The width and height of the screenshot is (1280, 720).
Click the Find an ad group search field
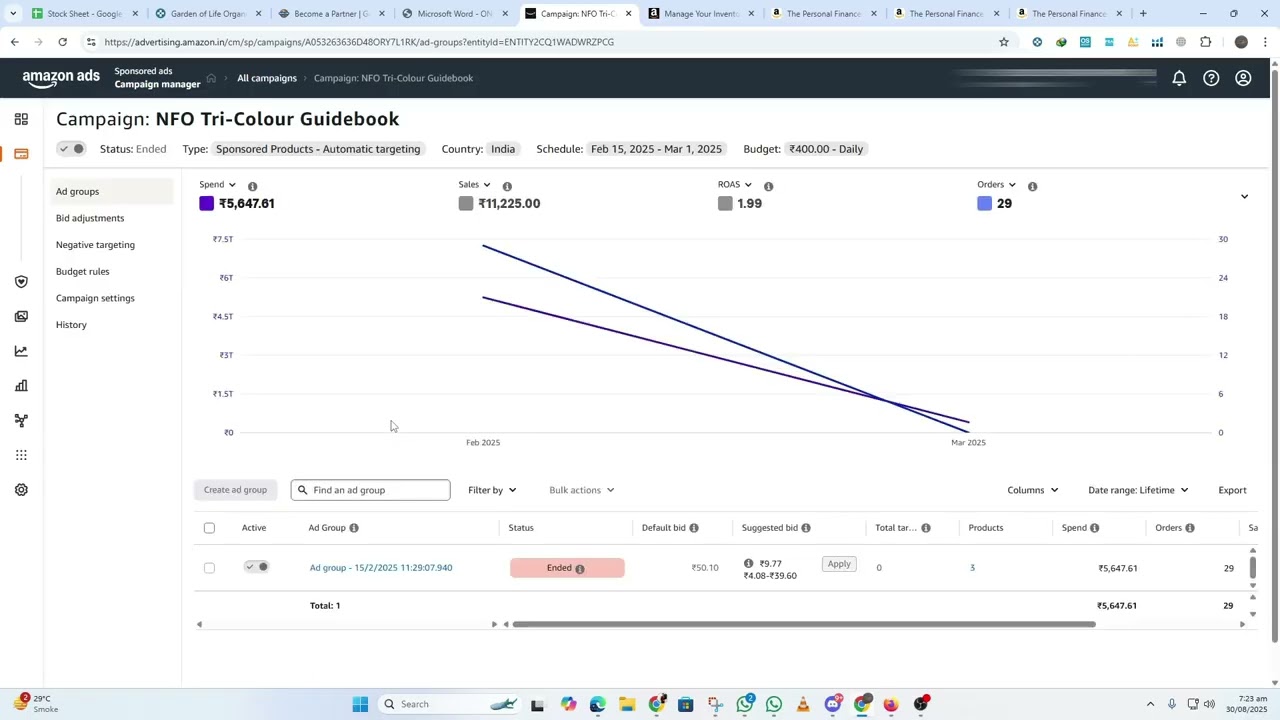[x=371, y=490]
